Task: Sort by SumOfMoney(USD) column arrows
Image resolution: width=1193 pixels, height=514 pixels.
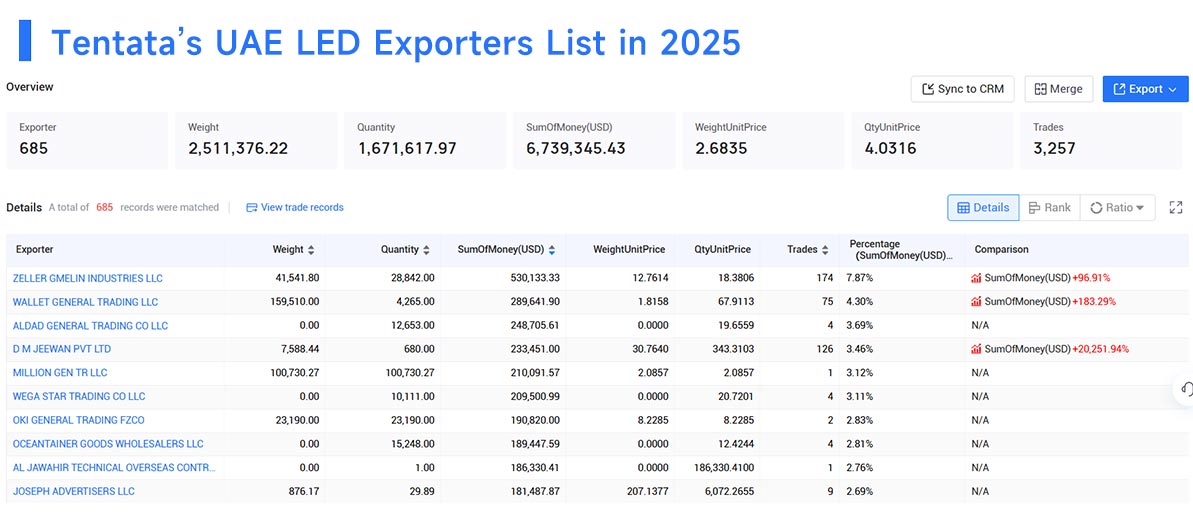Action: coord(552,249)
